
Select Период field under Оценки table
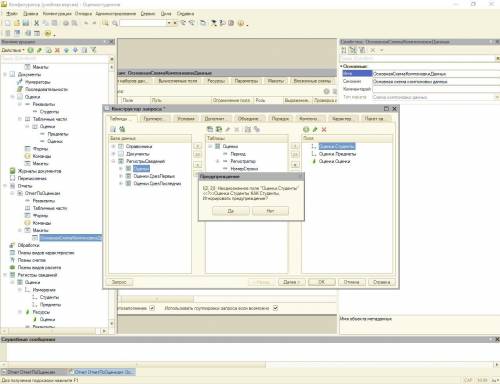(x=238, y=154)
